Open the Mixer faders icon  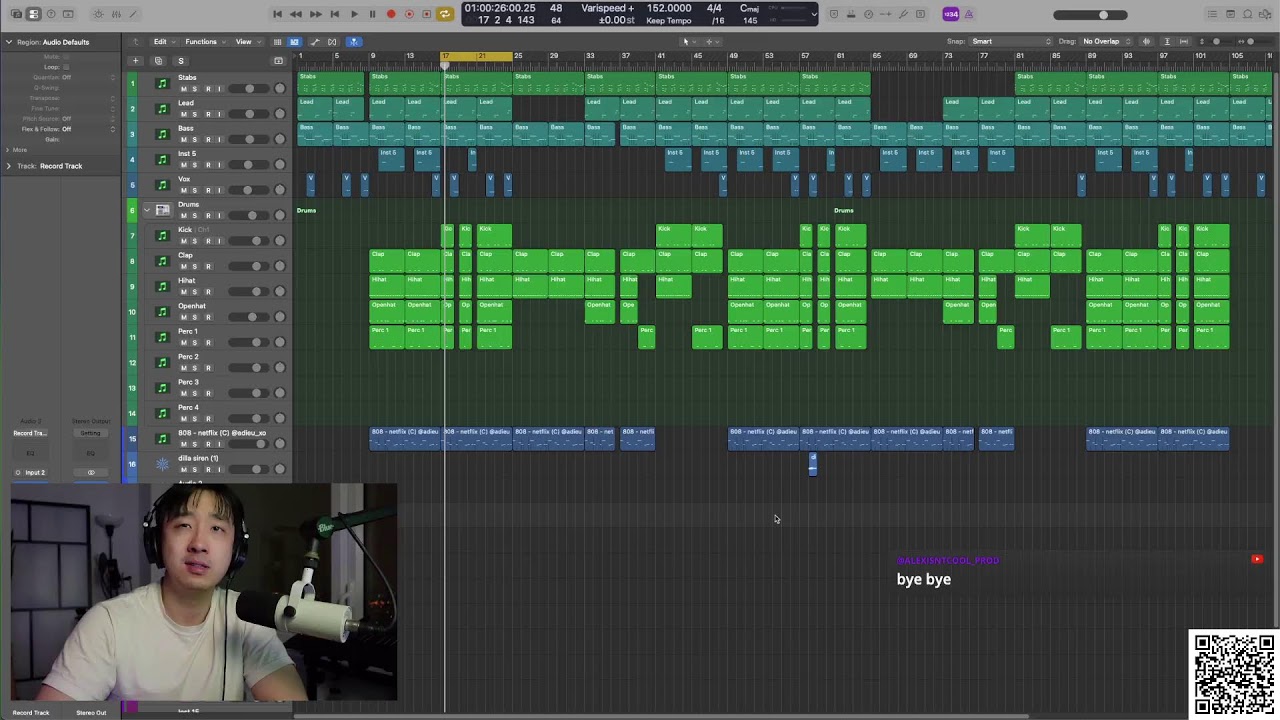point(116,14)
